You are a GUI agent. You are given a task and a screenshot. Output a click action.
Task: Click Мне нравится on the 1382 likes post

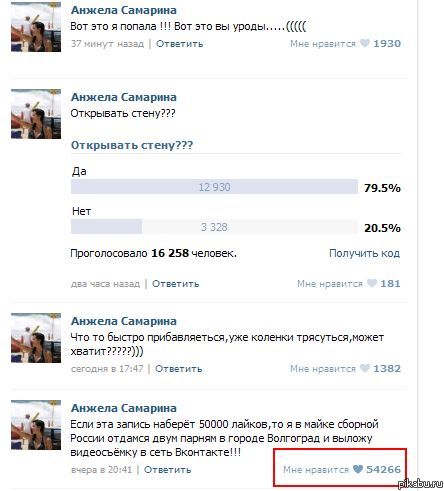323,369
